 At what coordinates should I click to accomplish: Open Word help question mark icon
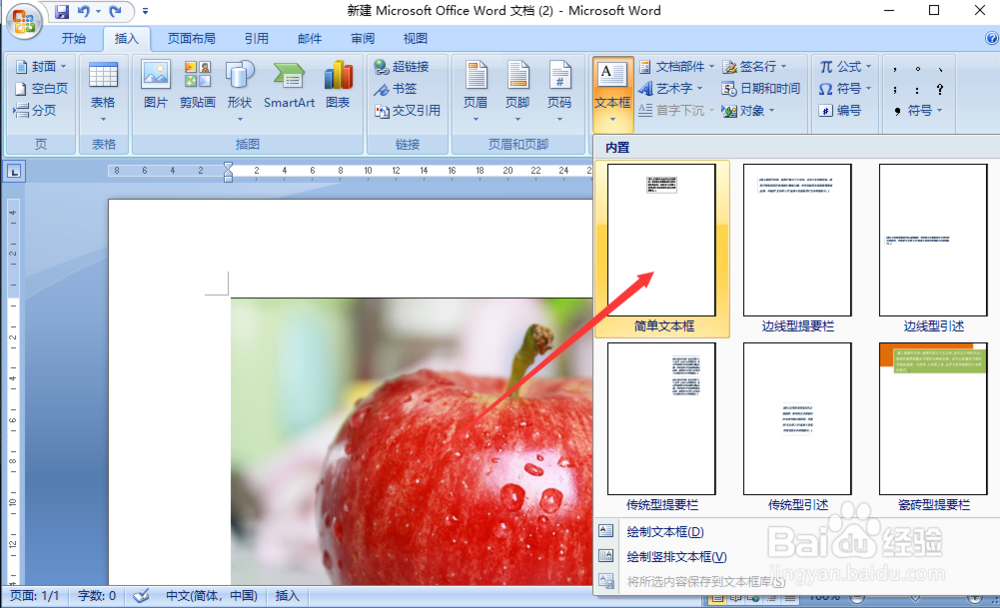[x=992, y=38]
